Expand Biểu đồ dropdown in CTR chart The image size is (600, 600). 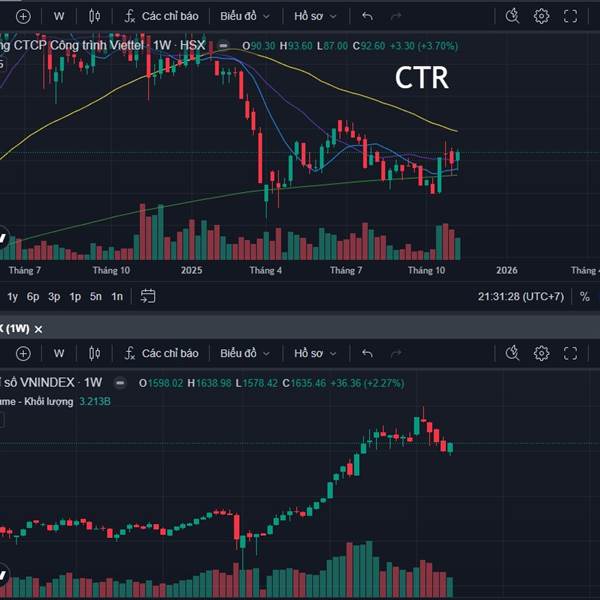click(x=245, y=16)
